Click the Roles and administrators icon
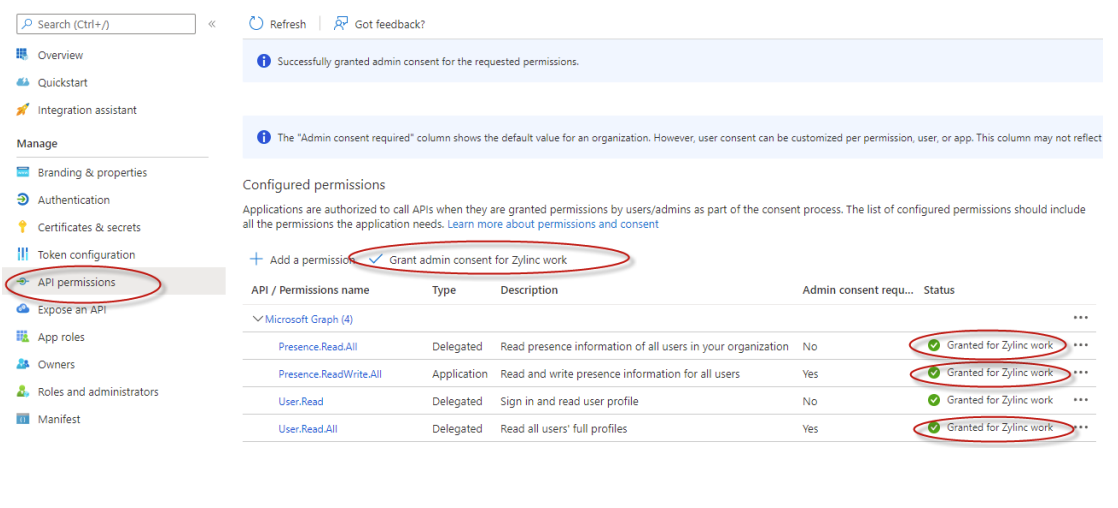 tap(22, 392)
